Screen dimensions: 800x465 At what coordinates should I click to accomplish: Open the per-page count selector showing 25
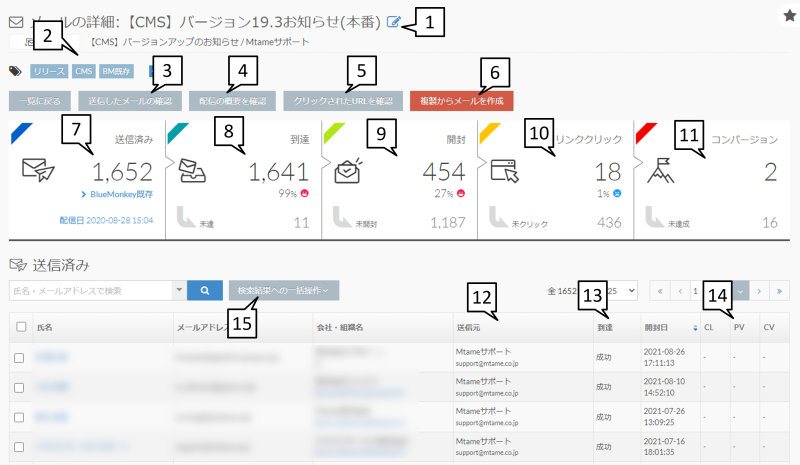click(x=620, y=290)
